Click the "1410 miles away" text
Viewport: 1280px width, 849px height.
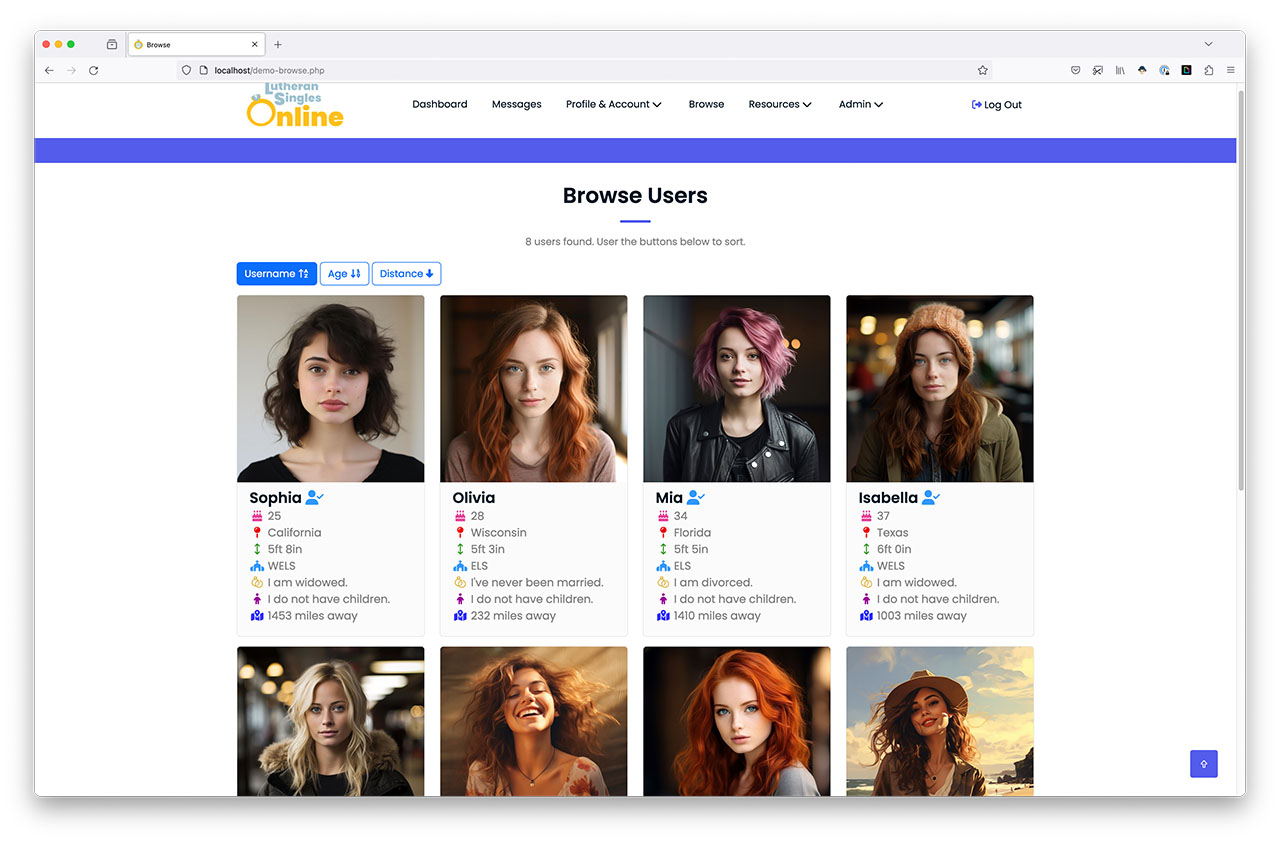click(x=717, y=616)
